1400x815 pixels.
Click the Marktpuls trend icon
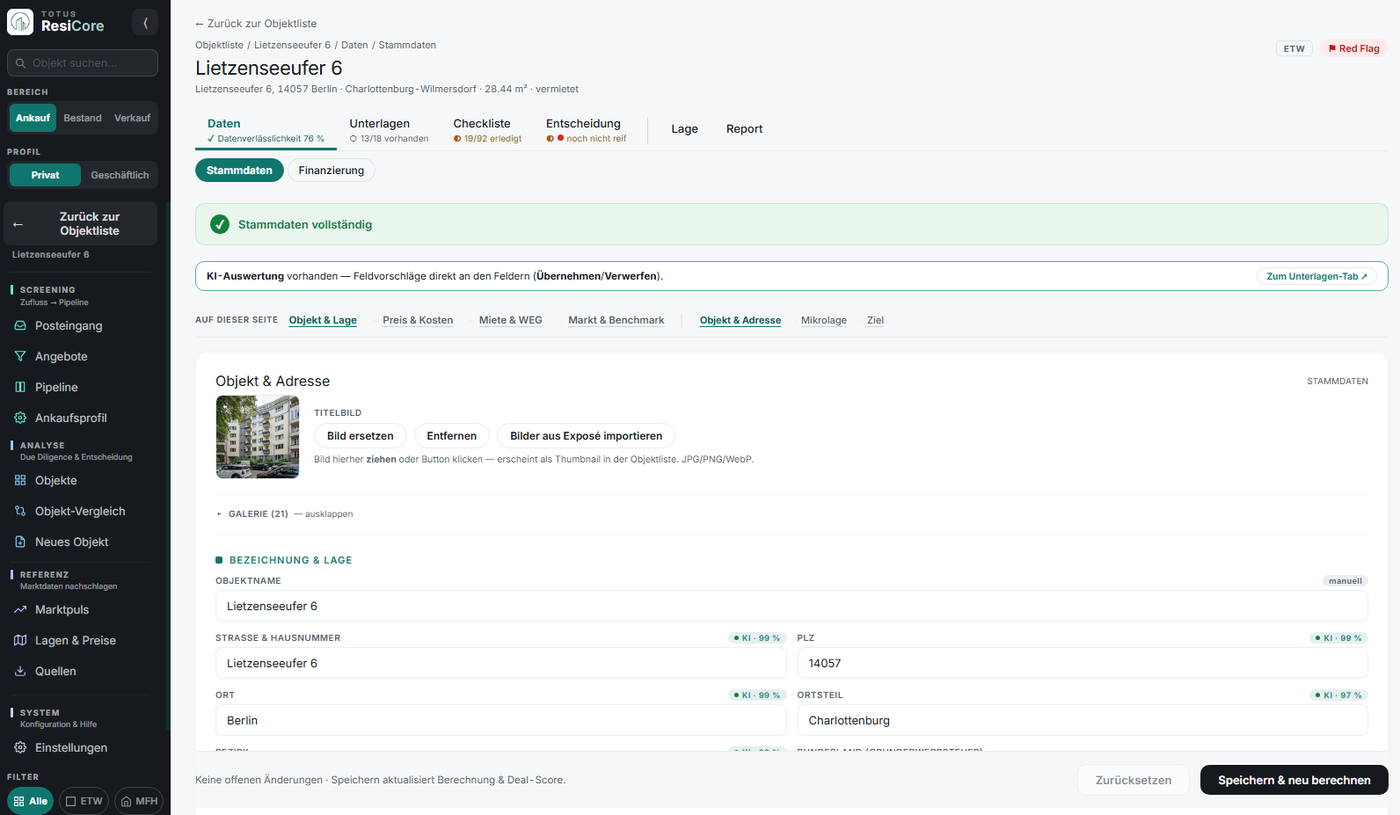(20, 610)
